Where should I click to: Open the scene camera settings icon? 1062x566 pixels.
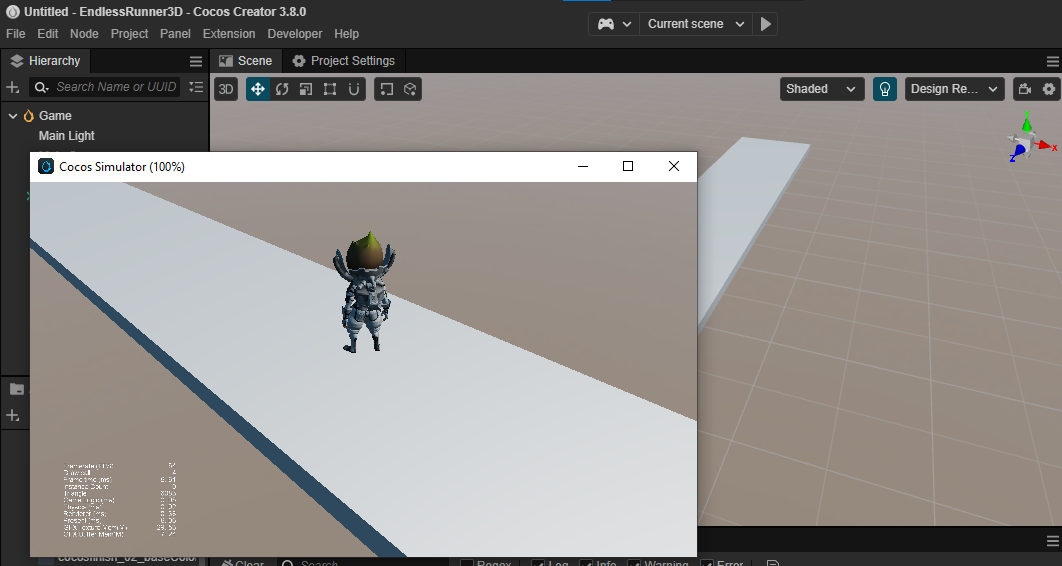pos(1025,89)
